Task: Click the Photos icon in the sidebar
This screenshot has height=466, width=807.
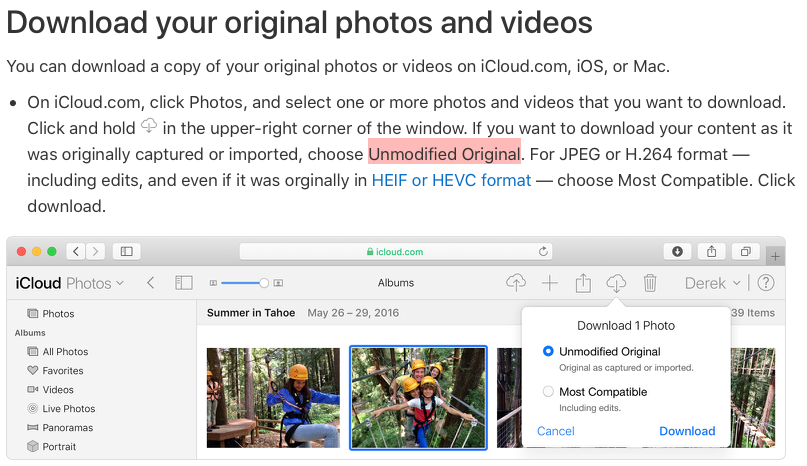Action: coord(32,314)
